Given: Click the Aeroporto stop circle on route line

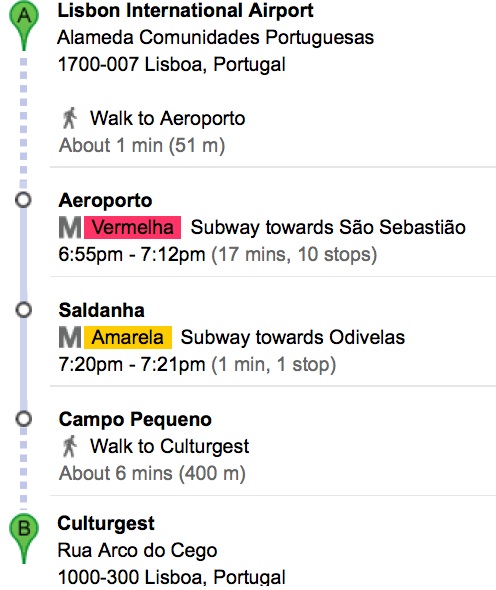Looking at the screenshot, I should pyautogui.click(x=23, y=200).
